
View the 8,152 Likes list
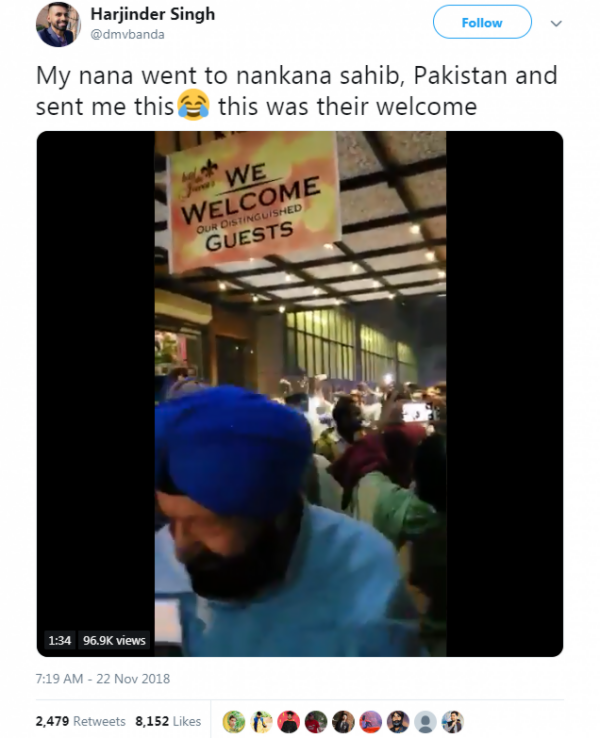168,721
